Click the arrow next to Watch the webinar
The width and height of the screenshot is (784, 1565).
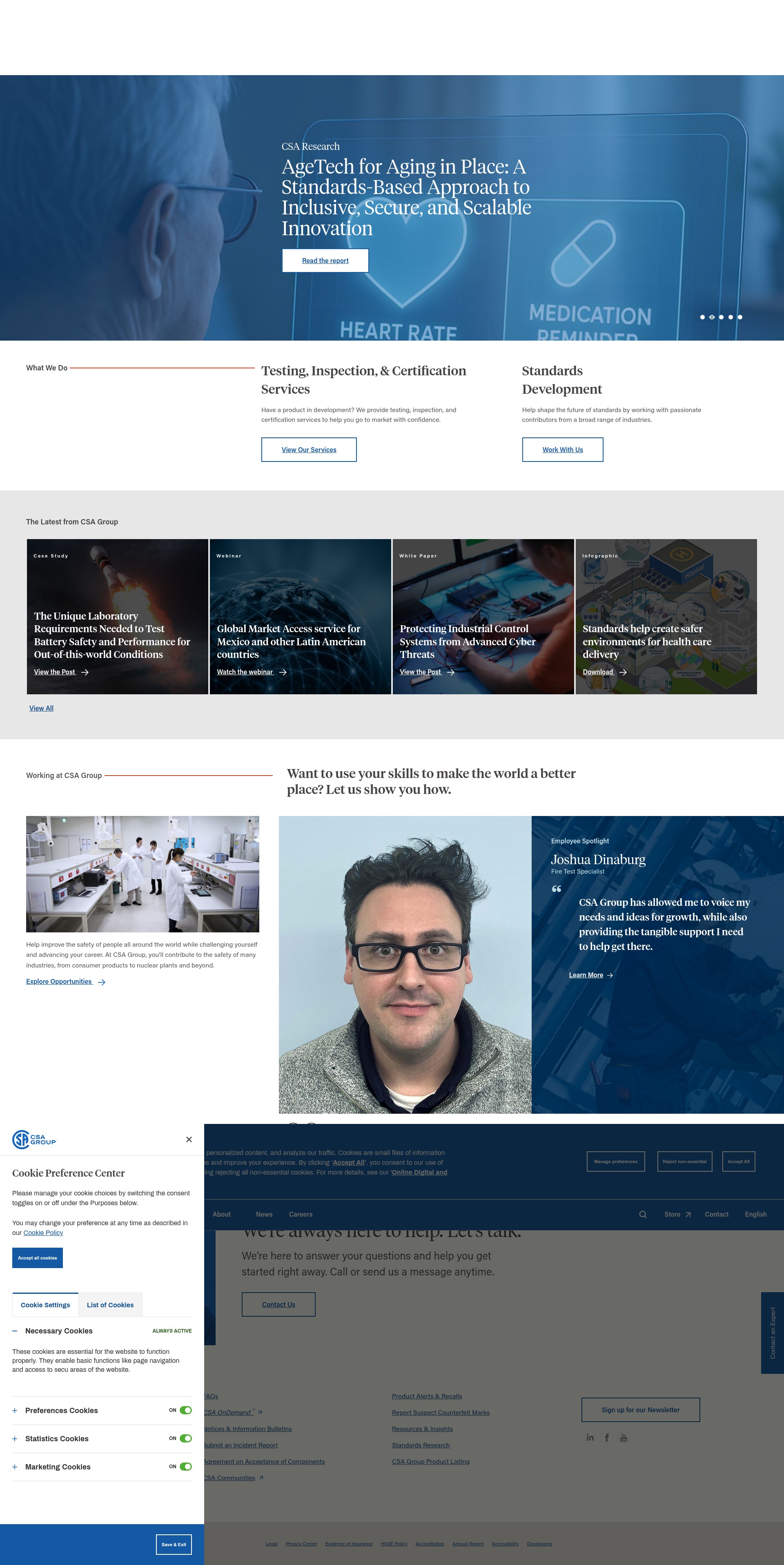point(283,672)
